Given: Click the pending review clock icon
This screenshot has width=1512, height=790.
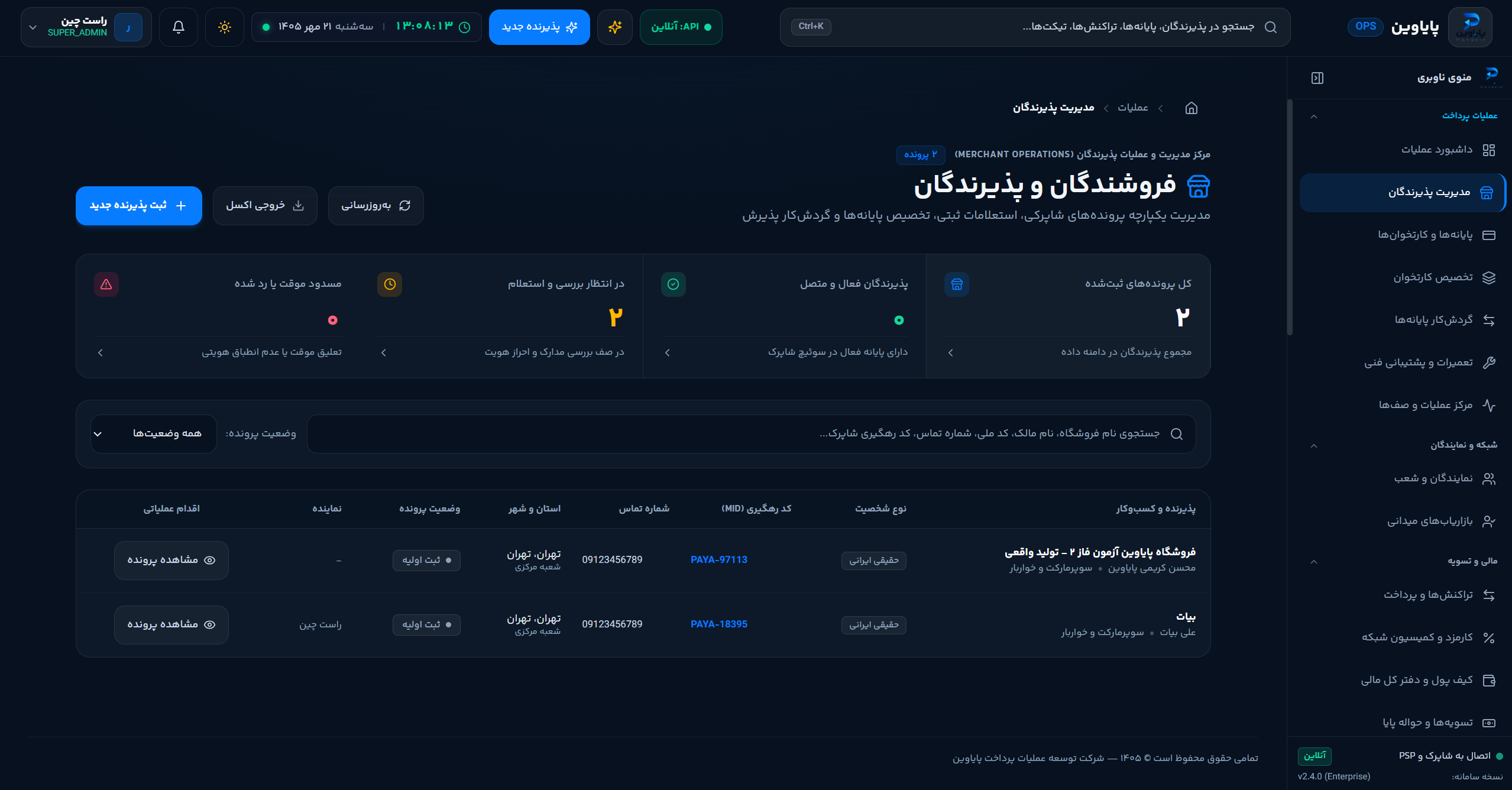Looking at the screenshot, I should (x=390, y=284).
